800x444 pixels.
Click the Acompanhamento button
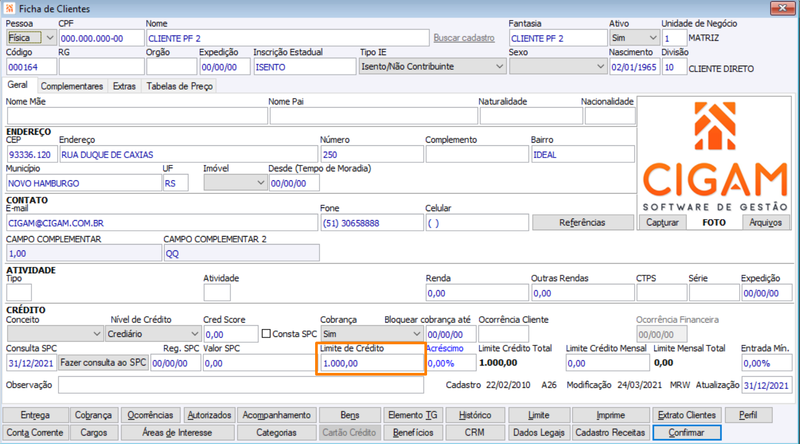click(277, 415)
